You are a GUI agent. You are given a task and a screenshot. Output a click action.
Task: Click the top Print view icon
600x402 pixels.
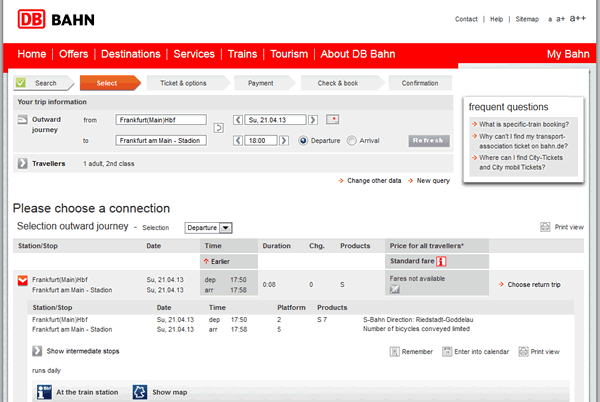tap(545, 227)
